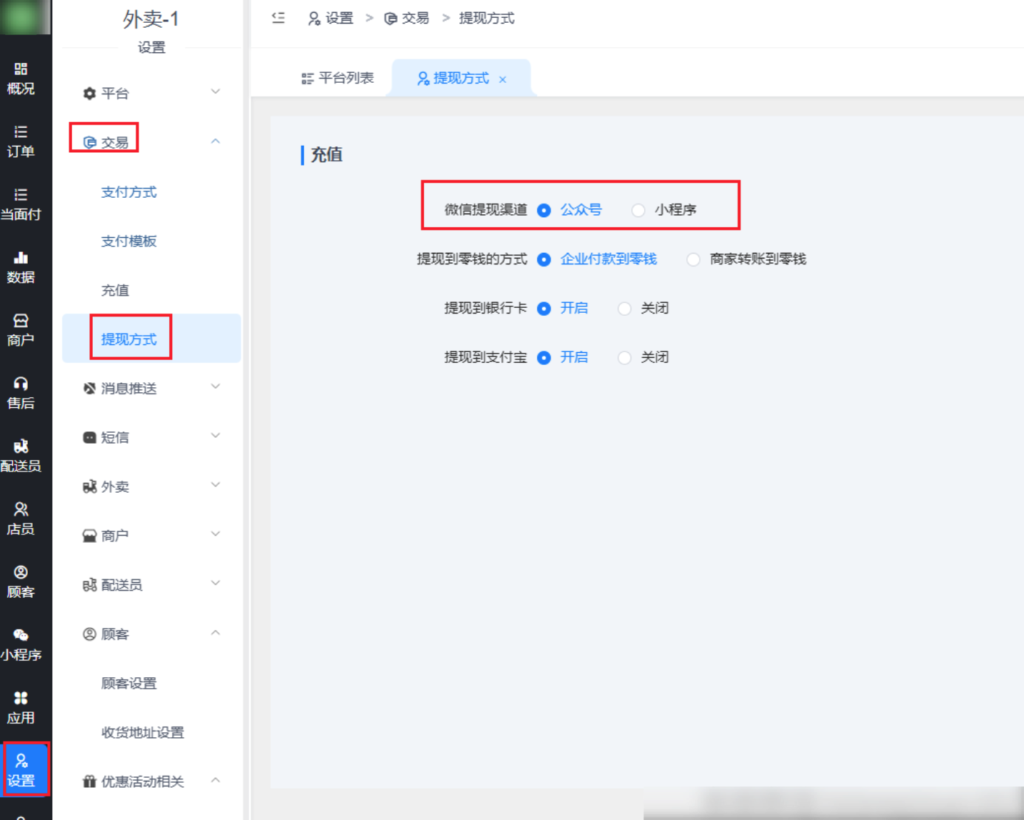Open 售后 after-sales headset icon
This screenshot has width=1024, height=820.
pos(20,393)
